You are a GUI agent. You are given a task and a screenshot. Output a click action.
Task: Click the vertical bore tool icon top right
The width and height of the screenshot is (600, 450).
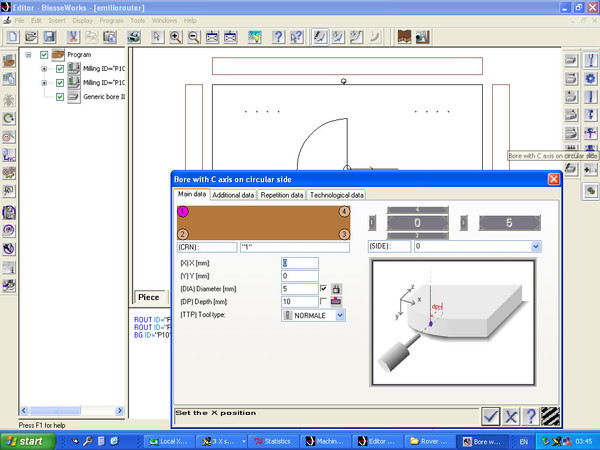pyautogui.click(x=590, y=60)
